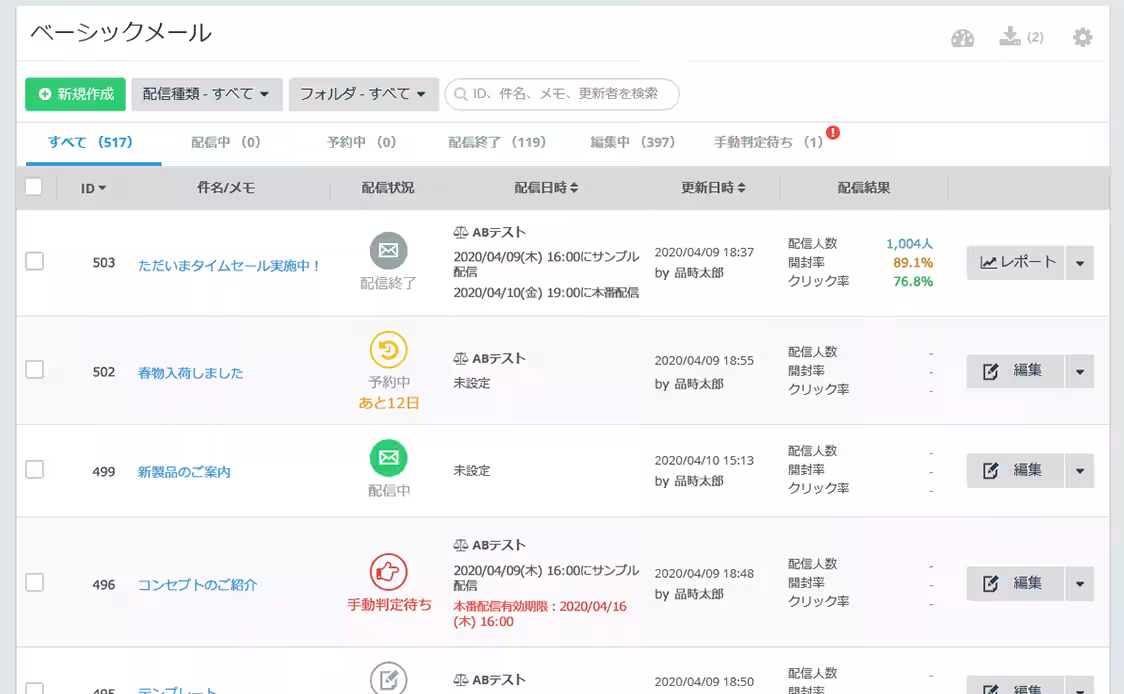Switch to the 配信終了 (119) tab

497,143
